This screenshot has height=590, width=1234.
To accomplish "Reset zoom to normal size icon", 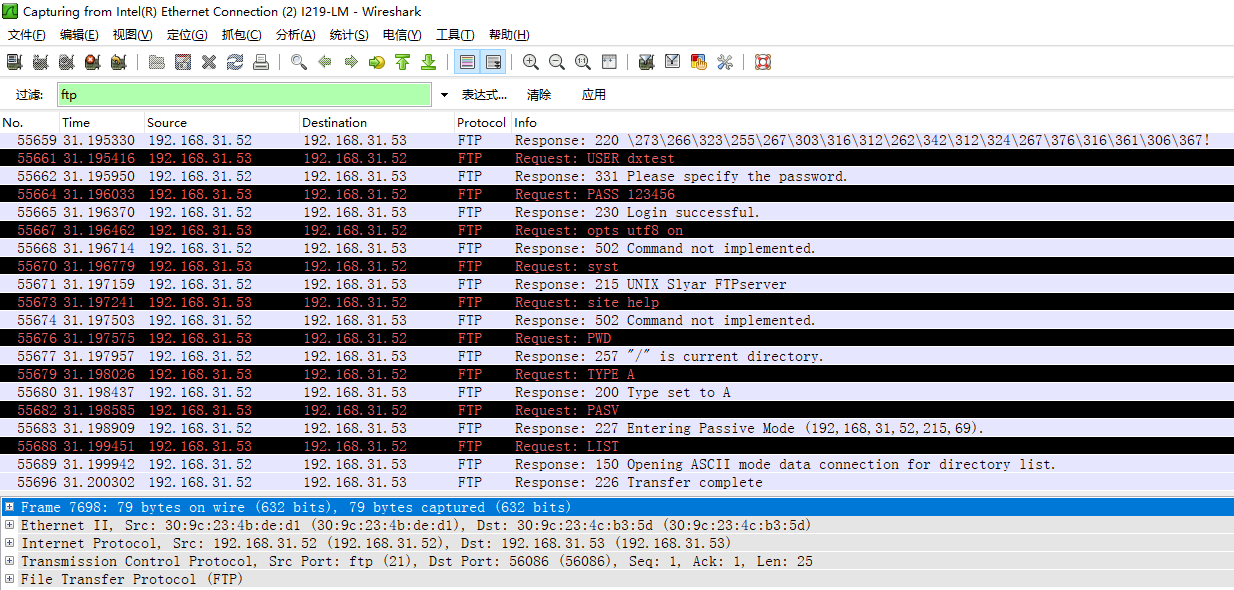I will tap(583, 62).
